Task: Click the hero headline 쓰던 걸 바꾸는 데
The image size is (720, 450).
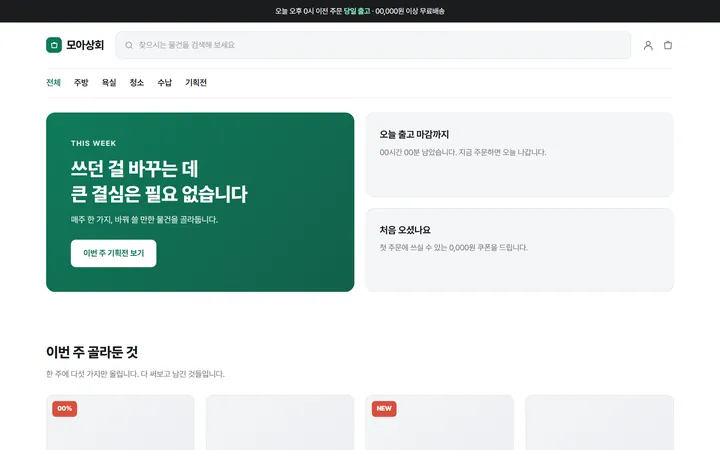Action: [x=134, y=169]
